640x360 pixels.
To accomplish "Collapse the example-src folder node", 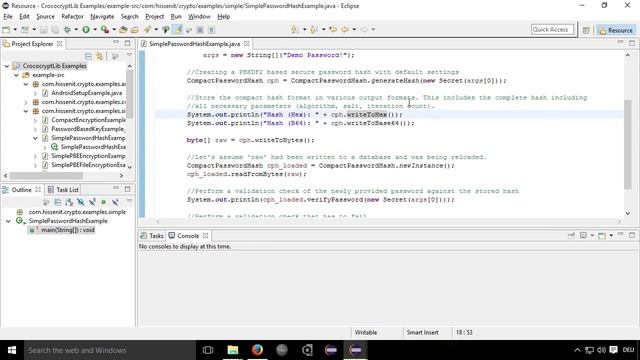I will [16, 75].
